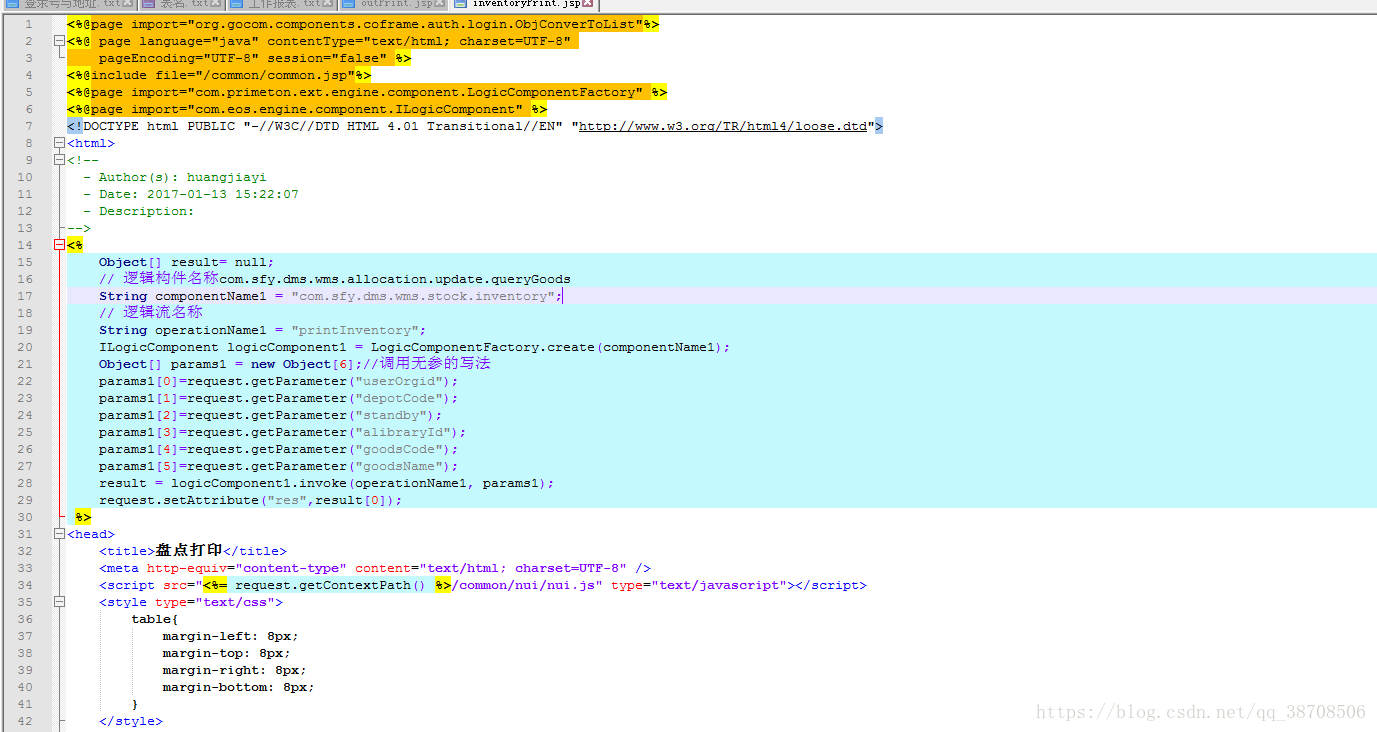1377x732 pixels.
Task: Click line number 1 in the margin
Action: (x=29, y=24)
